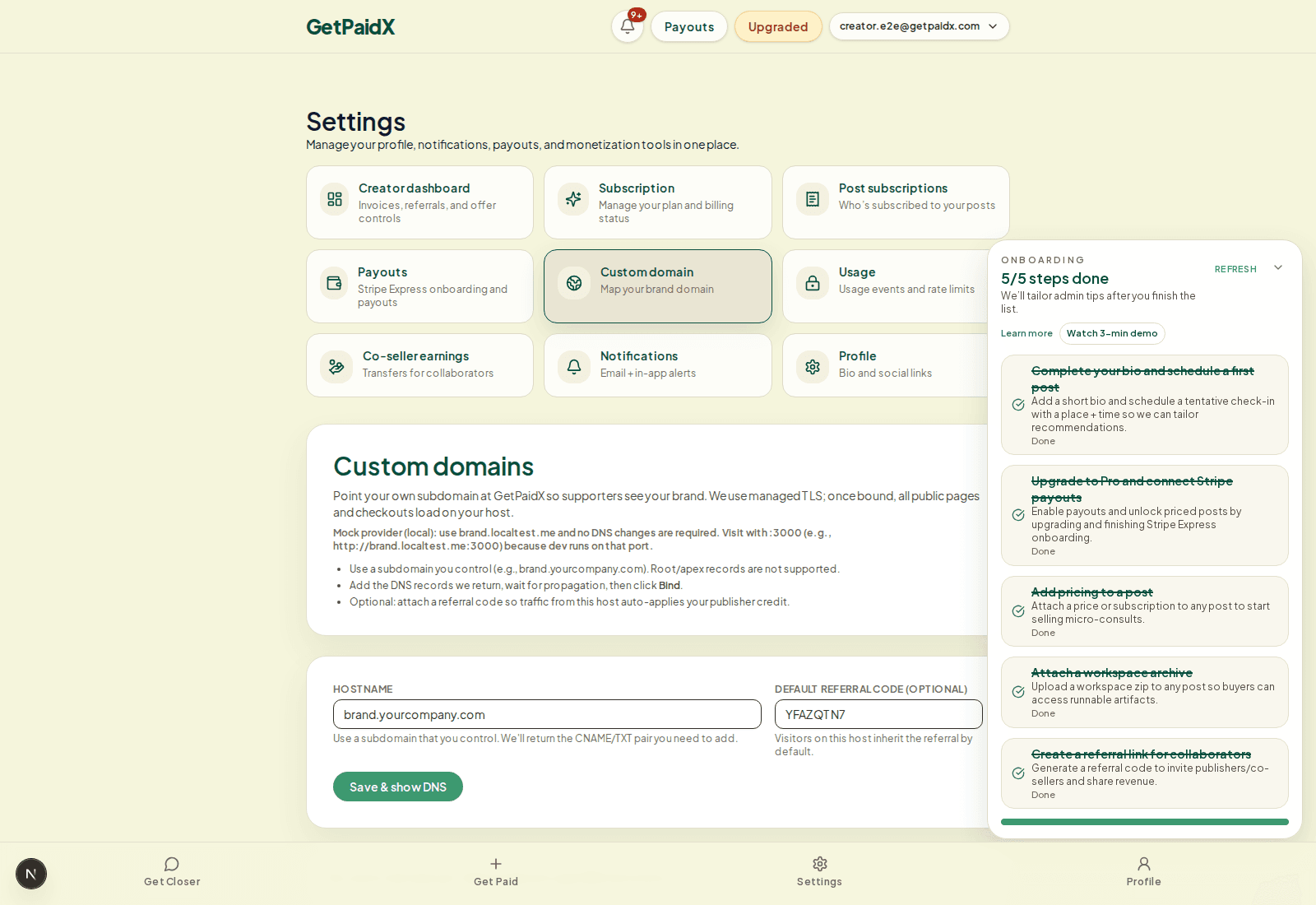Click the green onboarding progress bar

pos(1144,821)
